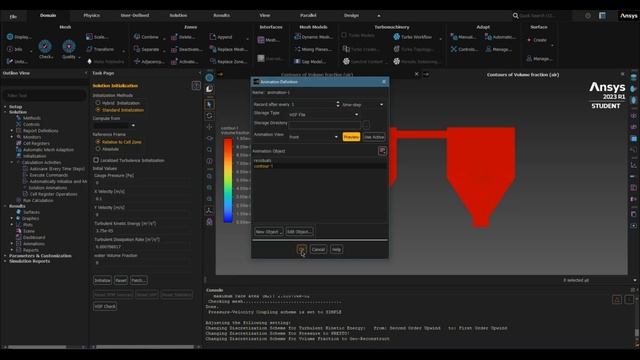Viewport: 640px width, 360px height.
Task: Click Storage Directory input field
Action: point(324,125)
